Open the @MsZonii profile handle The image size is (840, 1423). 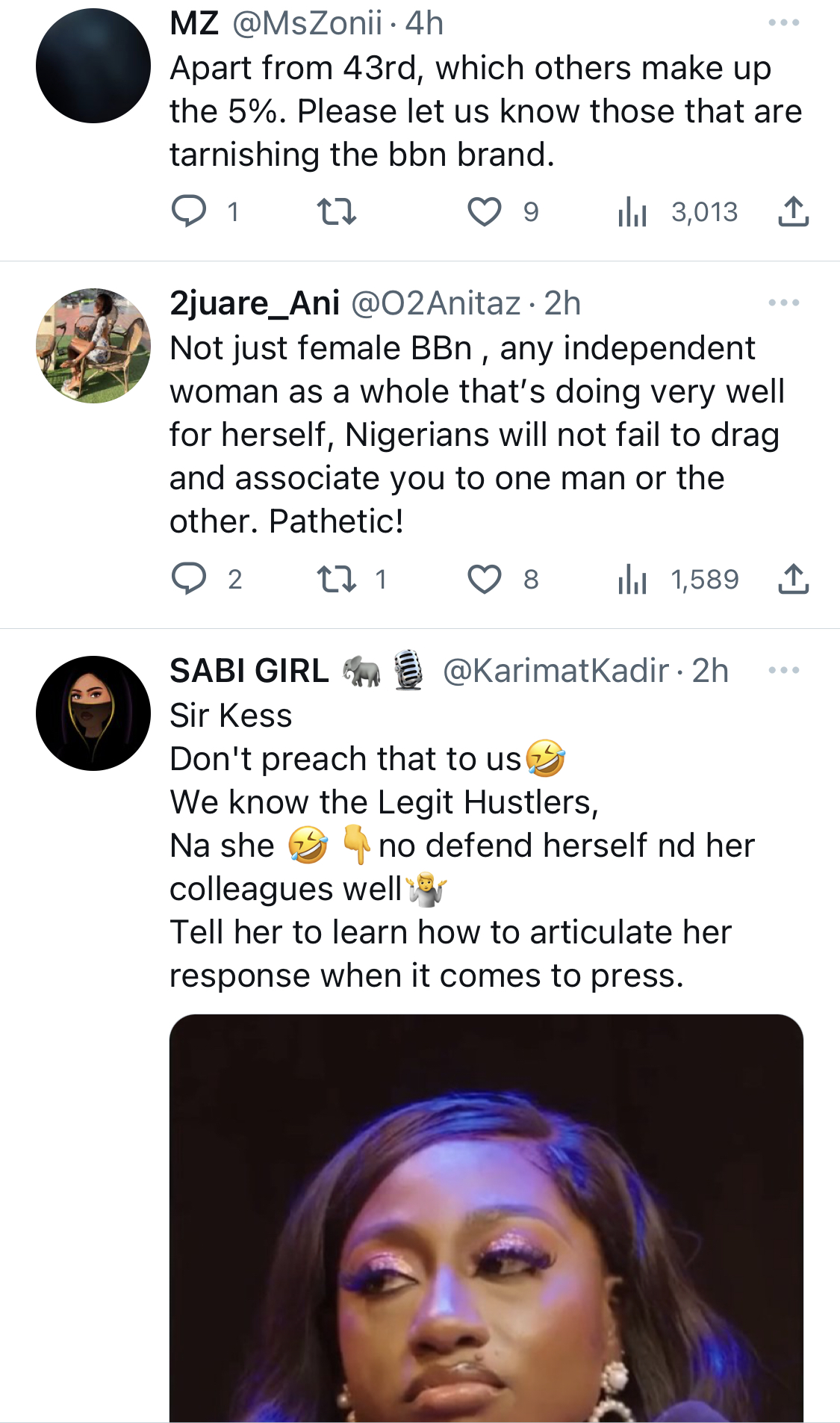(307, 23)
